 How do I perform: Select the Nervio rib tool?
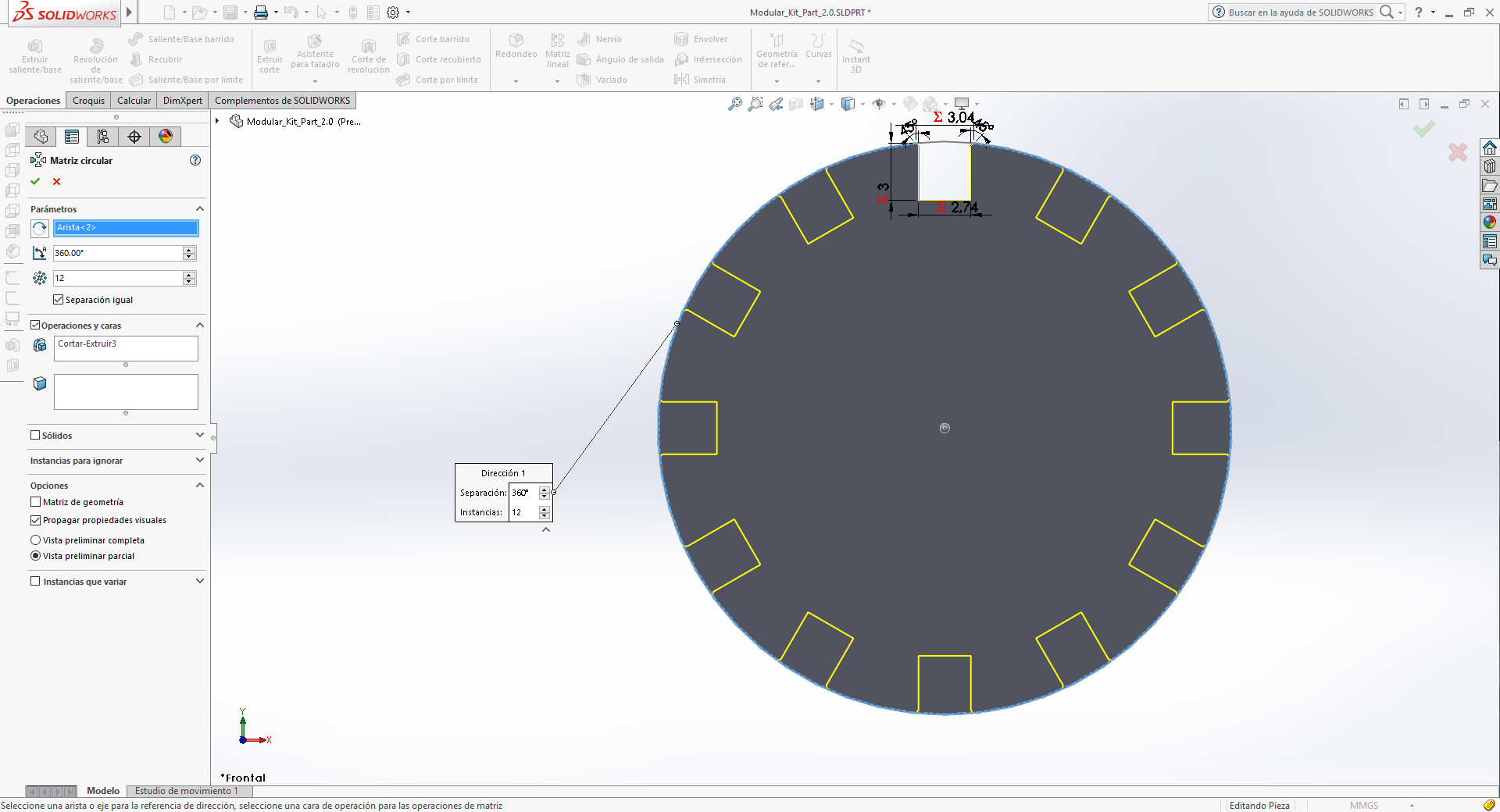click(x=599, y=39)
